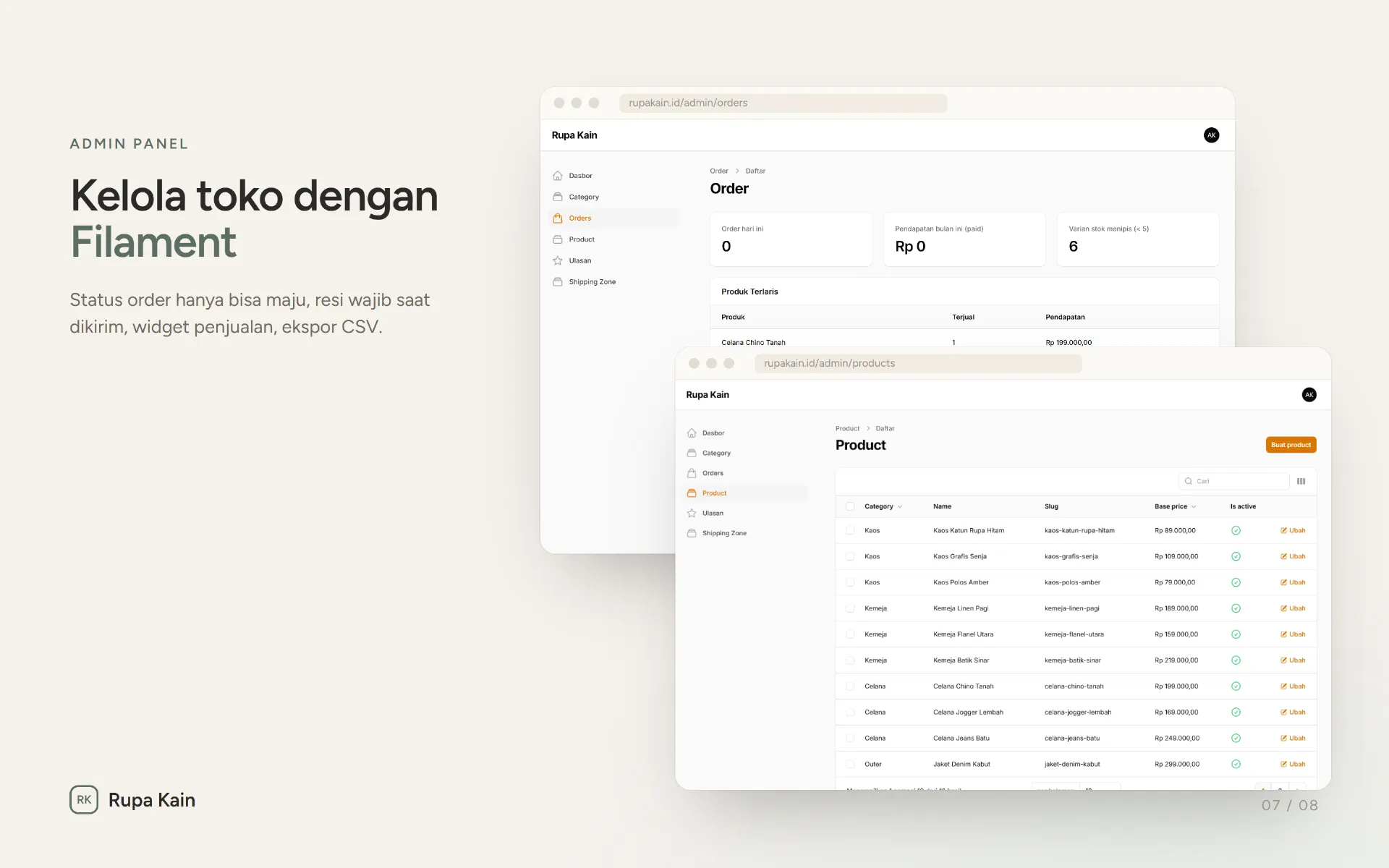The image size is (1389, 868).
Task: Select checkbox for Kaos Polos Amber row
Action: [850, 582]
